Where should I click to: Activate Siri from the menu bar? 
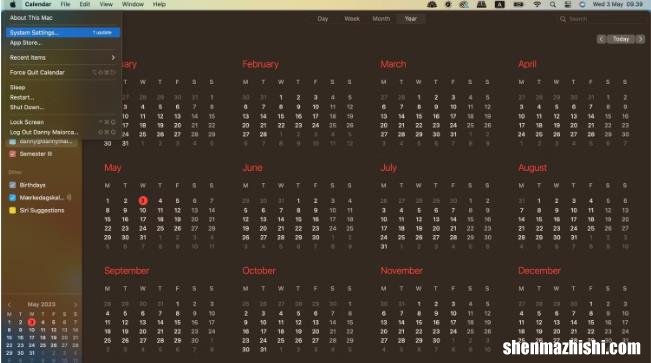[x=582, y=4]
